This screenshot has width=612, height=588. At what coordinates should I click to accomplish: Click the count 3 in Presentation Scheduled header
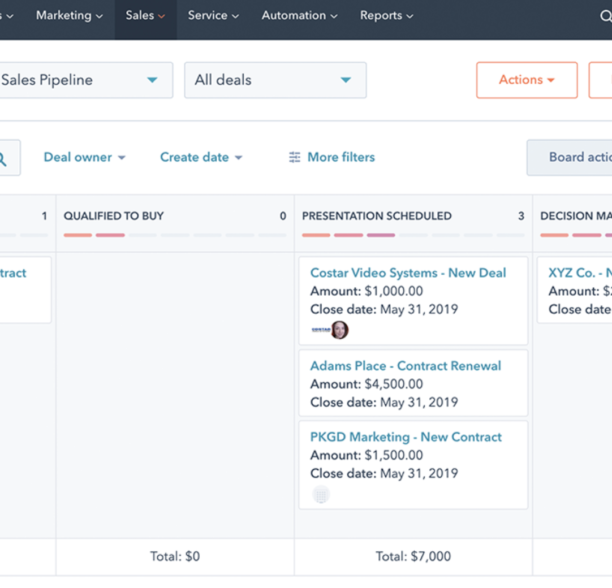(x=521, y=216)
